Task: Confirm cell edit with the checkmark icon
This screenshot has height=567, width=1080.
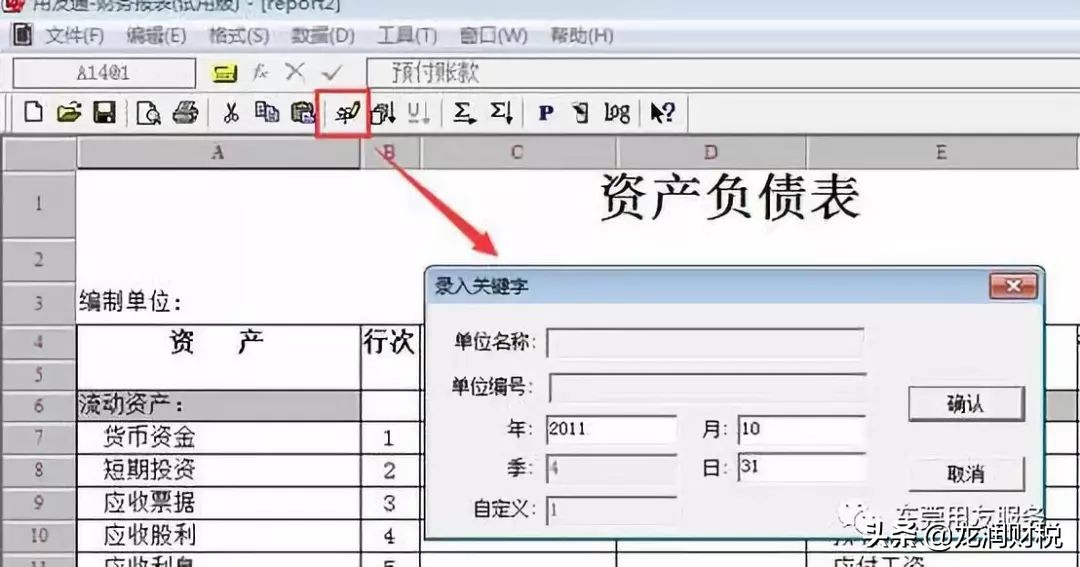Action: coord(332,72)
